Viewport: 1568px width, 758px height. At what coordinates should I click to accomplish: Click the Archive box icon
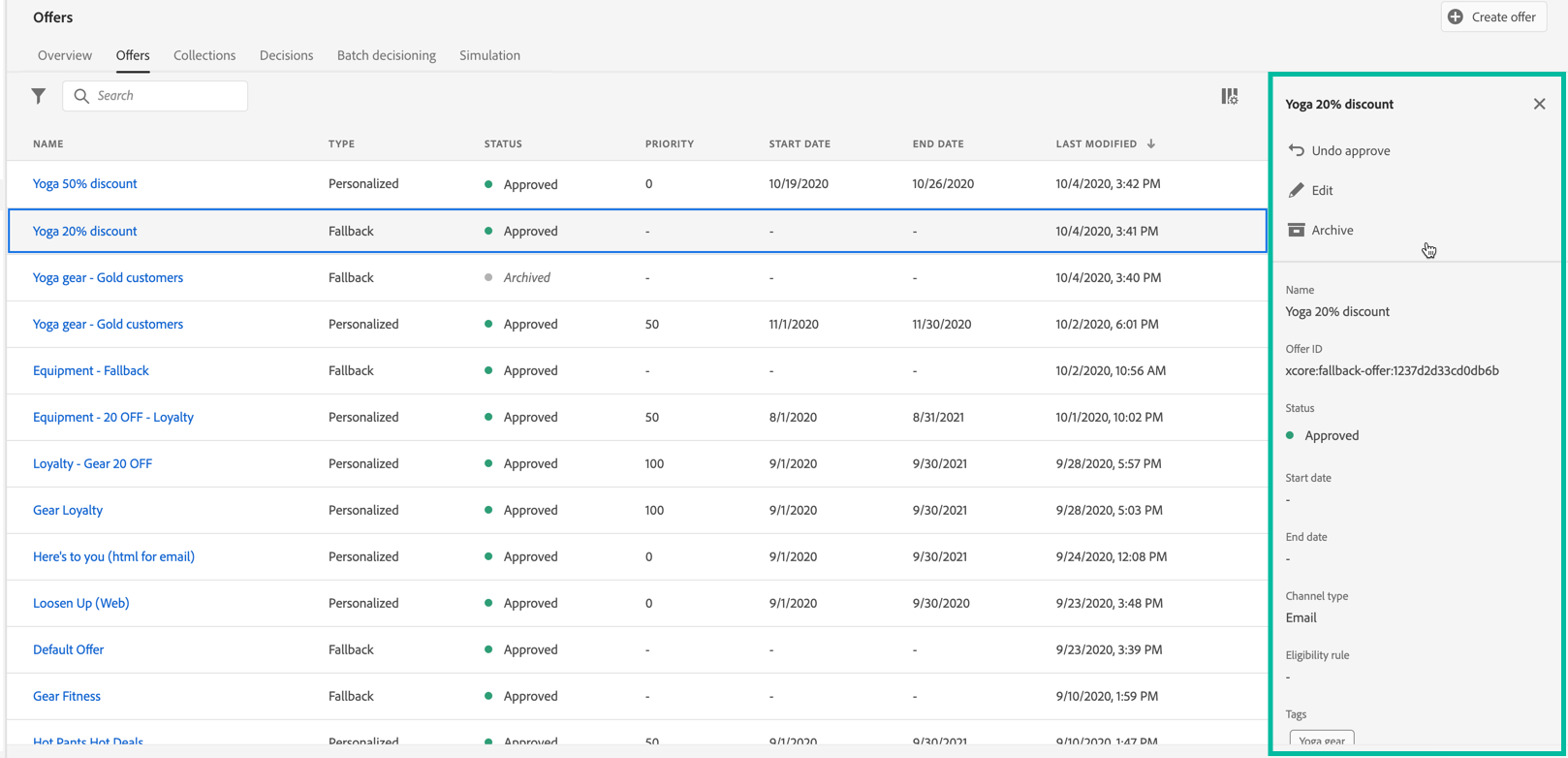tap(1296, 230)
